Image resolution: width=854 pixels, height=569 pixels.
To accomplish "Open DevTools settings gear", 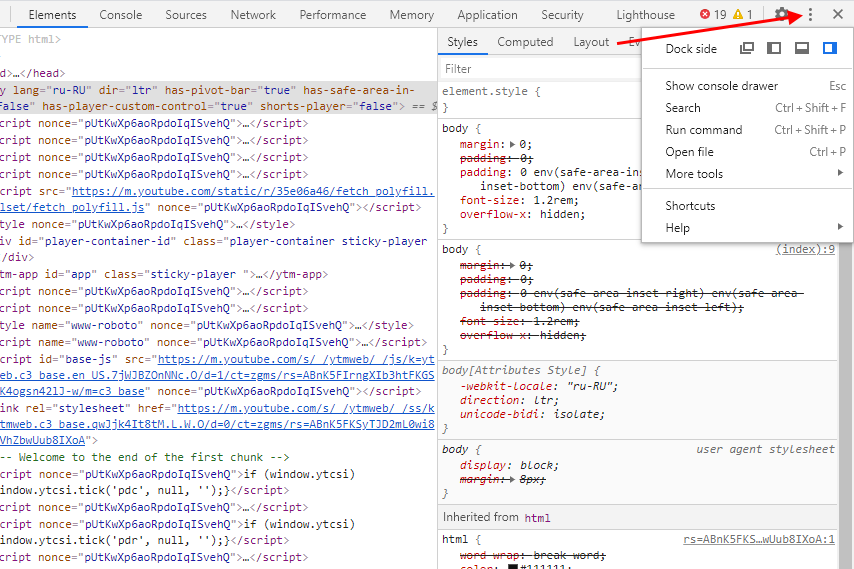I will (782, 14).
